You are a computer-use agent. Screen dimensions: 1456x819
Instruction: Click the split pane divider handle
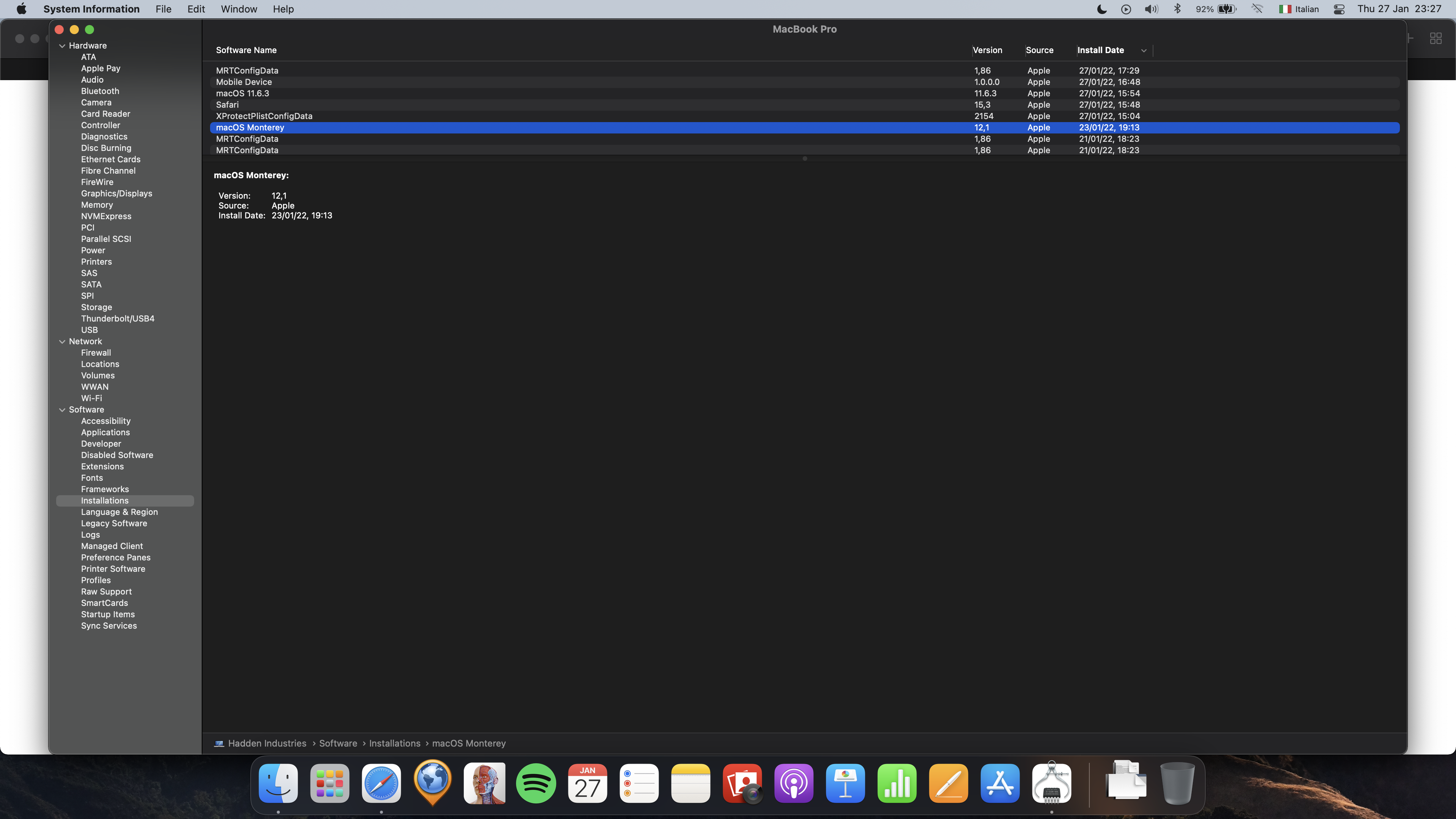(804, 159)
